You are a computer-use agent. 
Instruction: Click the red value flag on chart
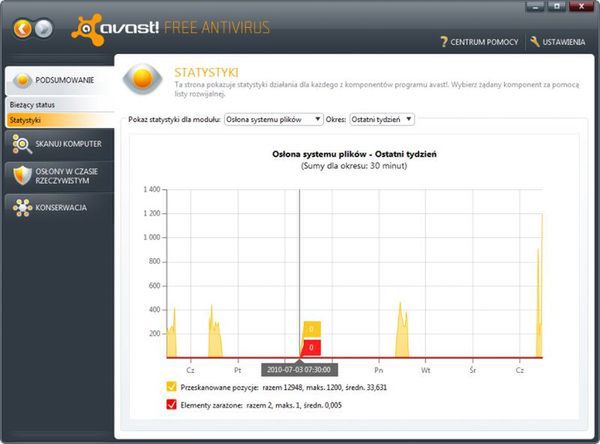pyautogui.click(x=311, y=348)
